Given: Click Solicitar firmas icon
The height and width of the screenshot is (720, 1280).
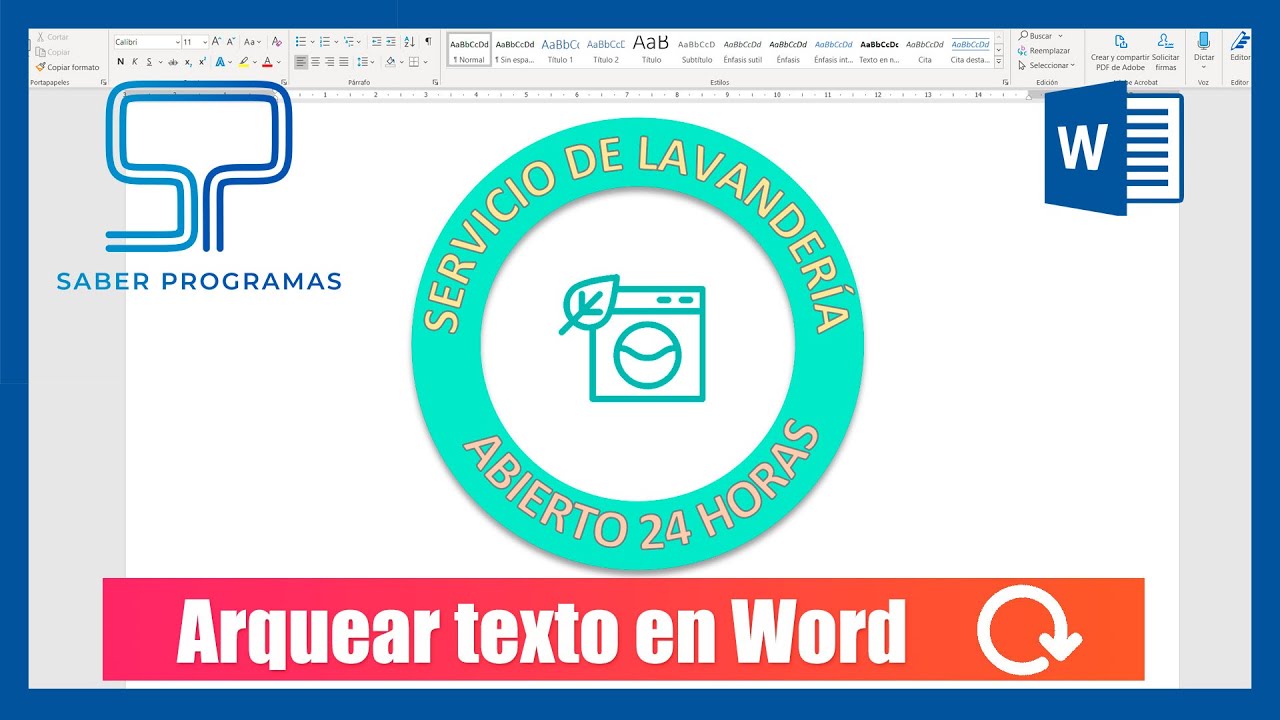Looking at the screenshot, I should click(x=1166, y=52).
